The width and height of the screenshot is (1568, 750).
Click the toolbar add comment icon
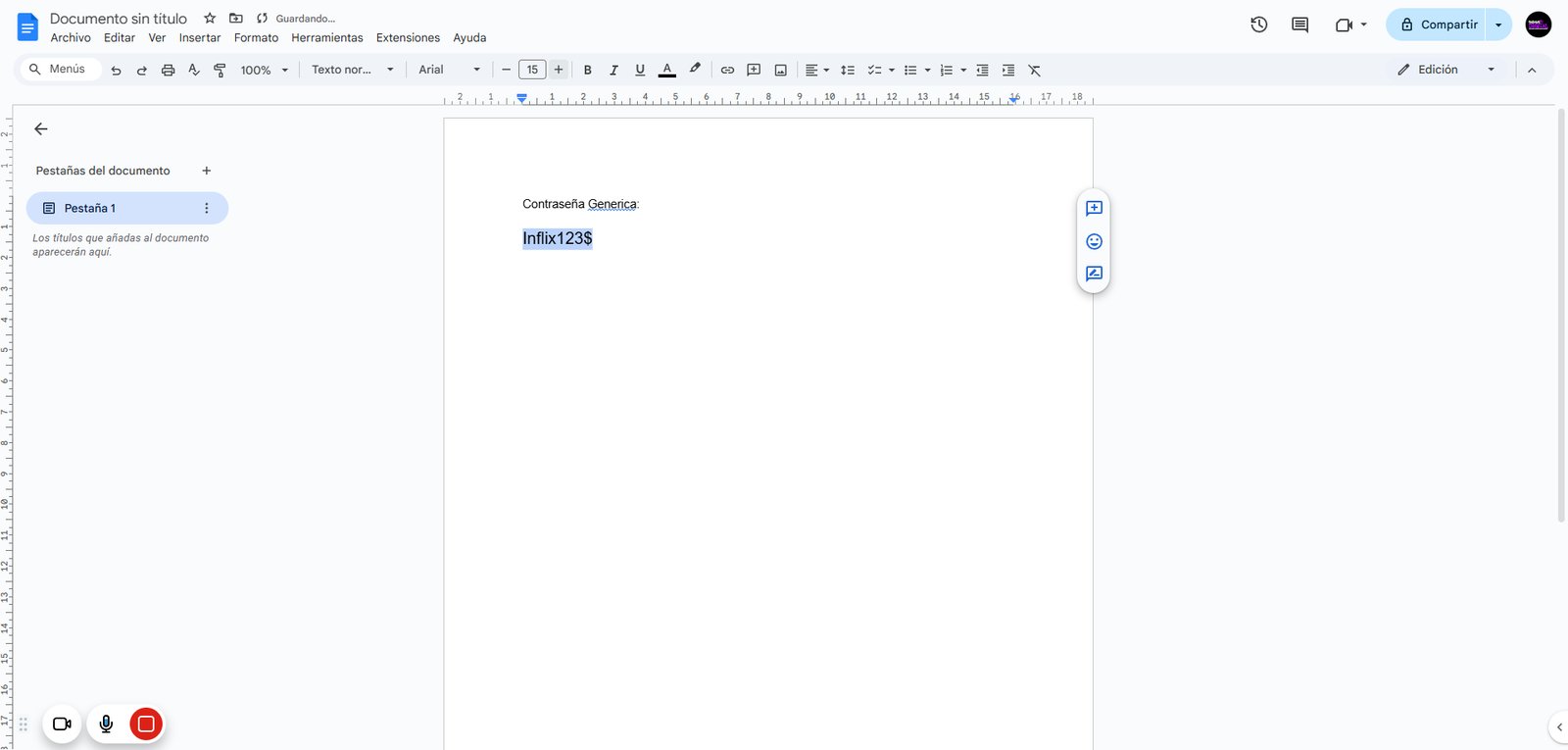[x=754, y=70]
